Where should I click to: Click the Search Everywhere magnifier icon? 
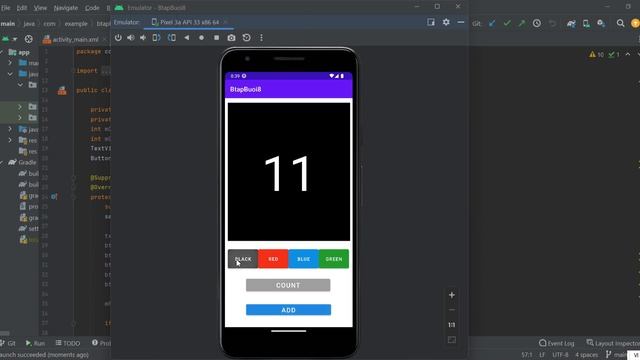click(x=620, y=23)
